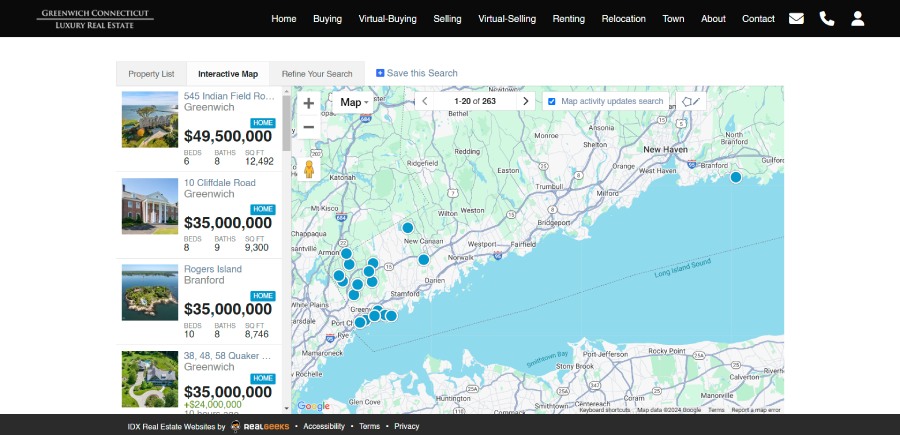Screen dimensions: 900x435
Task: Click the Quaker listing aerial photo thumbnail
Action: (150, 379)
